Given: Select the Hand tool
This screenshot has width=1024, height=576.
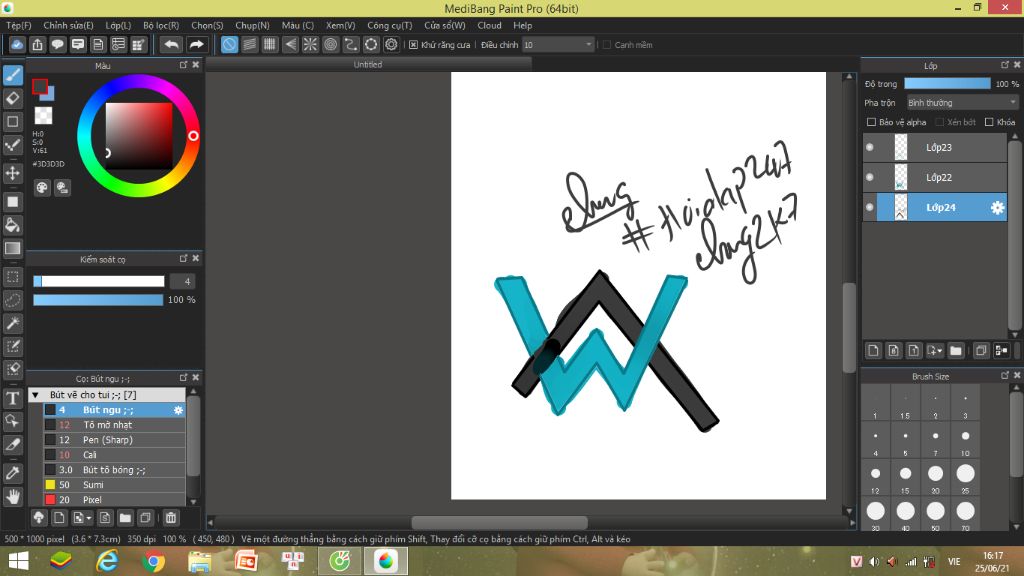Looking at the screenshot, I should point(12,496).
